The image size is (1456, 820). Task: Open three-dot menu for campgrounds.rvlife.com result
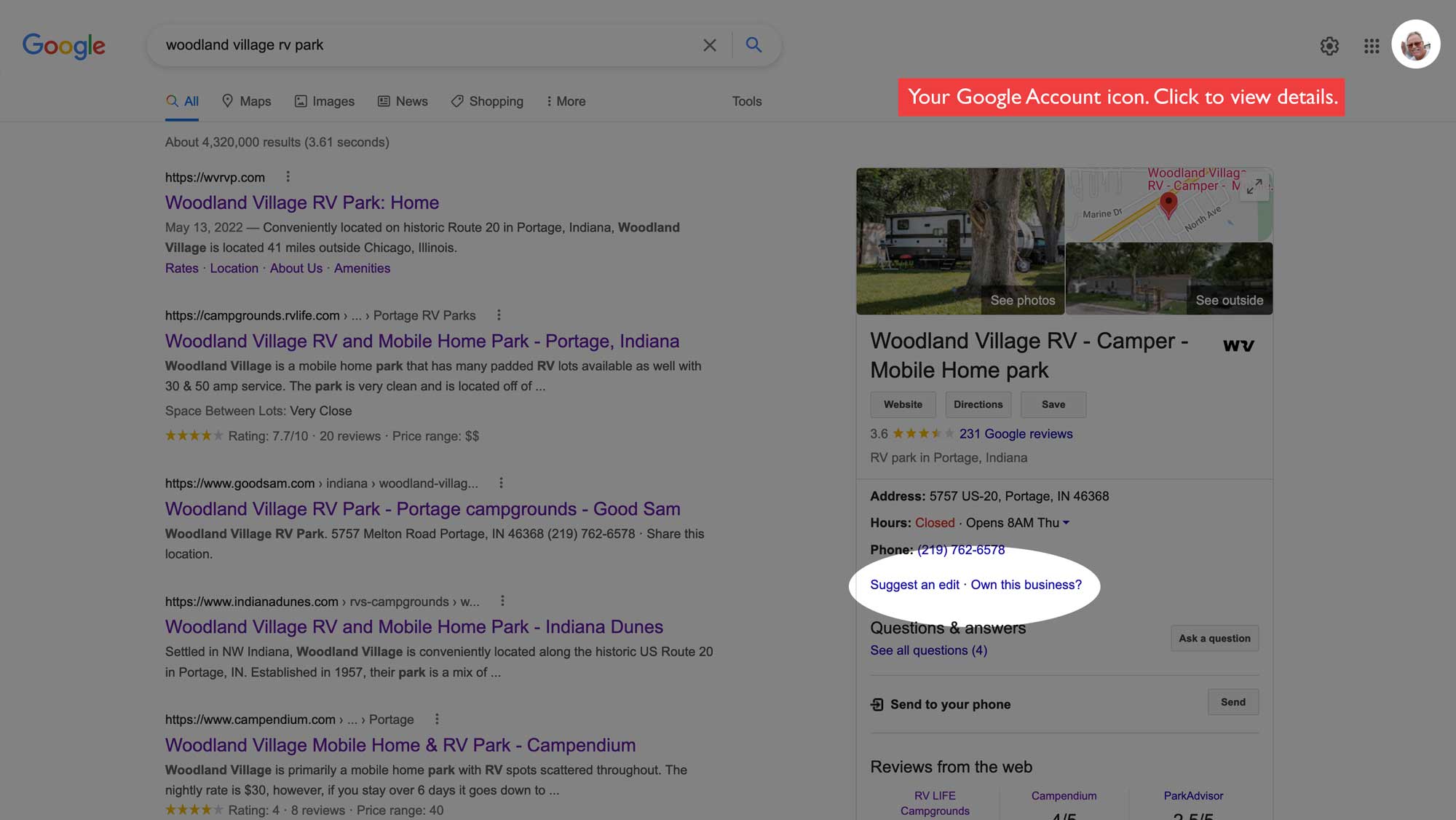[x=499, y=315]
